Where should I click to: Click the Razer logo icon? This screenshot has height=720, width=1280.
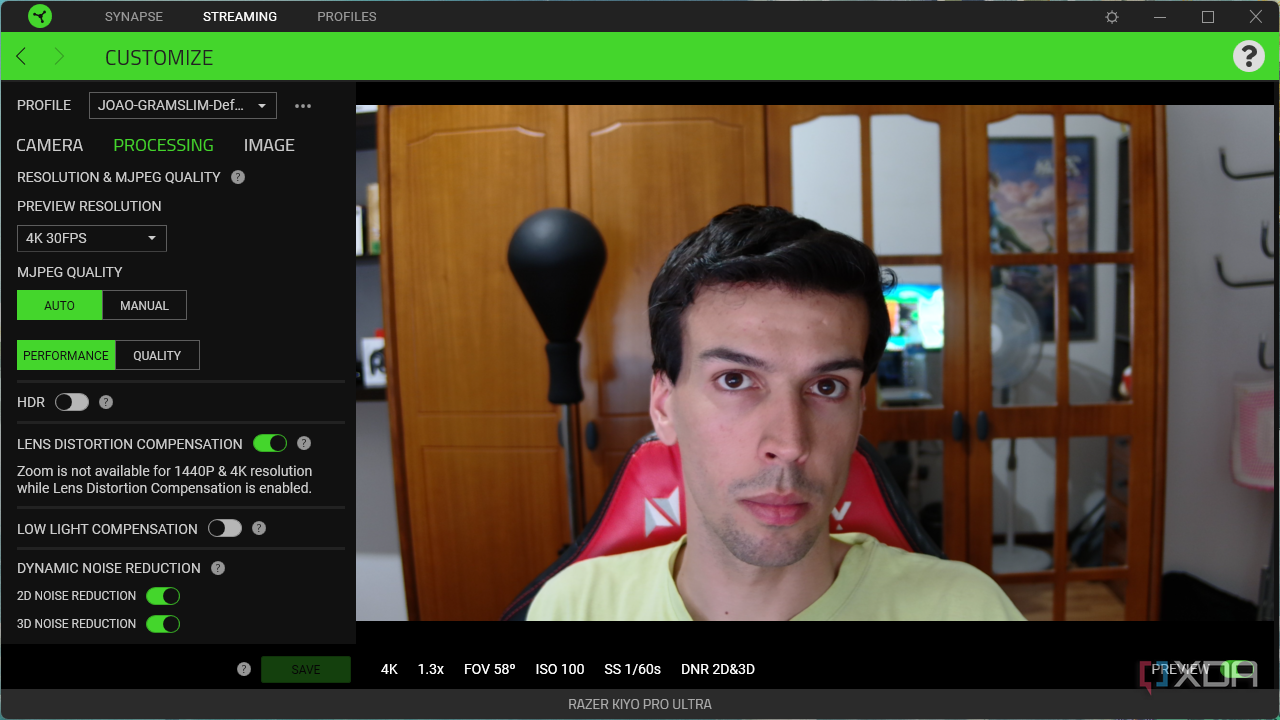tap(40, 16)
